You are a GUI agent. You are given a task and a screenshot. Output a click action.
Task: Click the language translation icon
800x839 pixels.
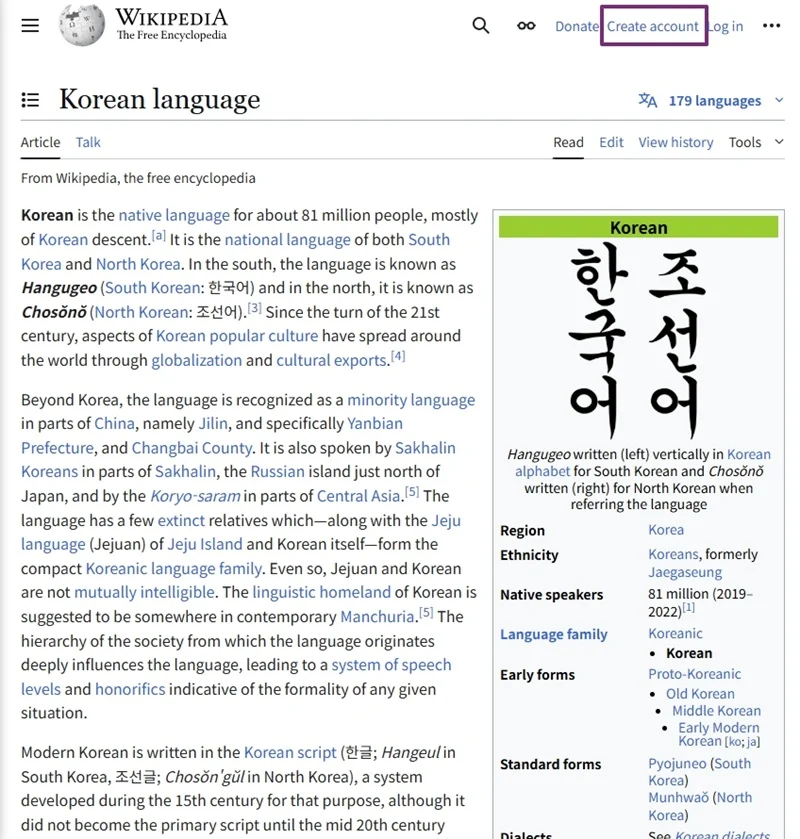tap(647, 100)
